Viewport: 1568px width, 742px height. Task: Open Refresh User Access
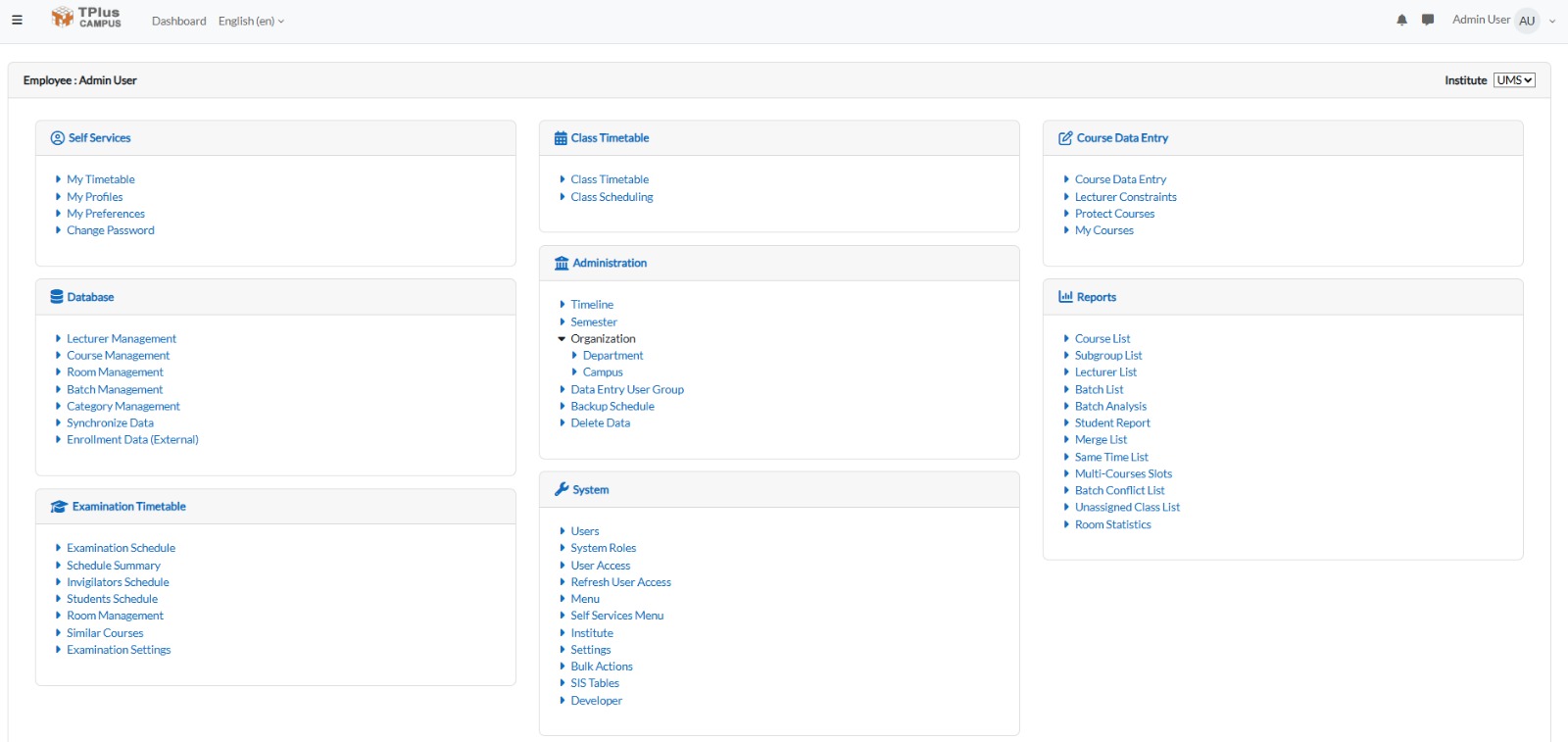point(621,582)
